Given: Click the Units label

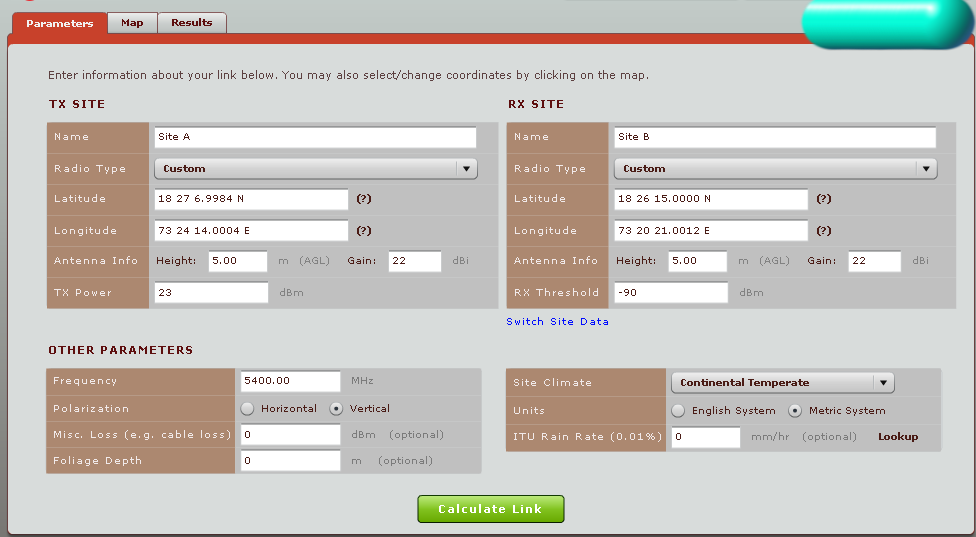Looking at the screenshot, I should [529, 411].
